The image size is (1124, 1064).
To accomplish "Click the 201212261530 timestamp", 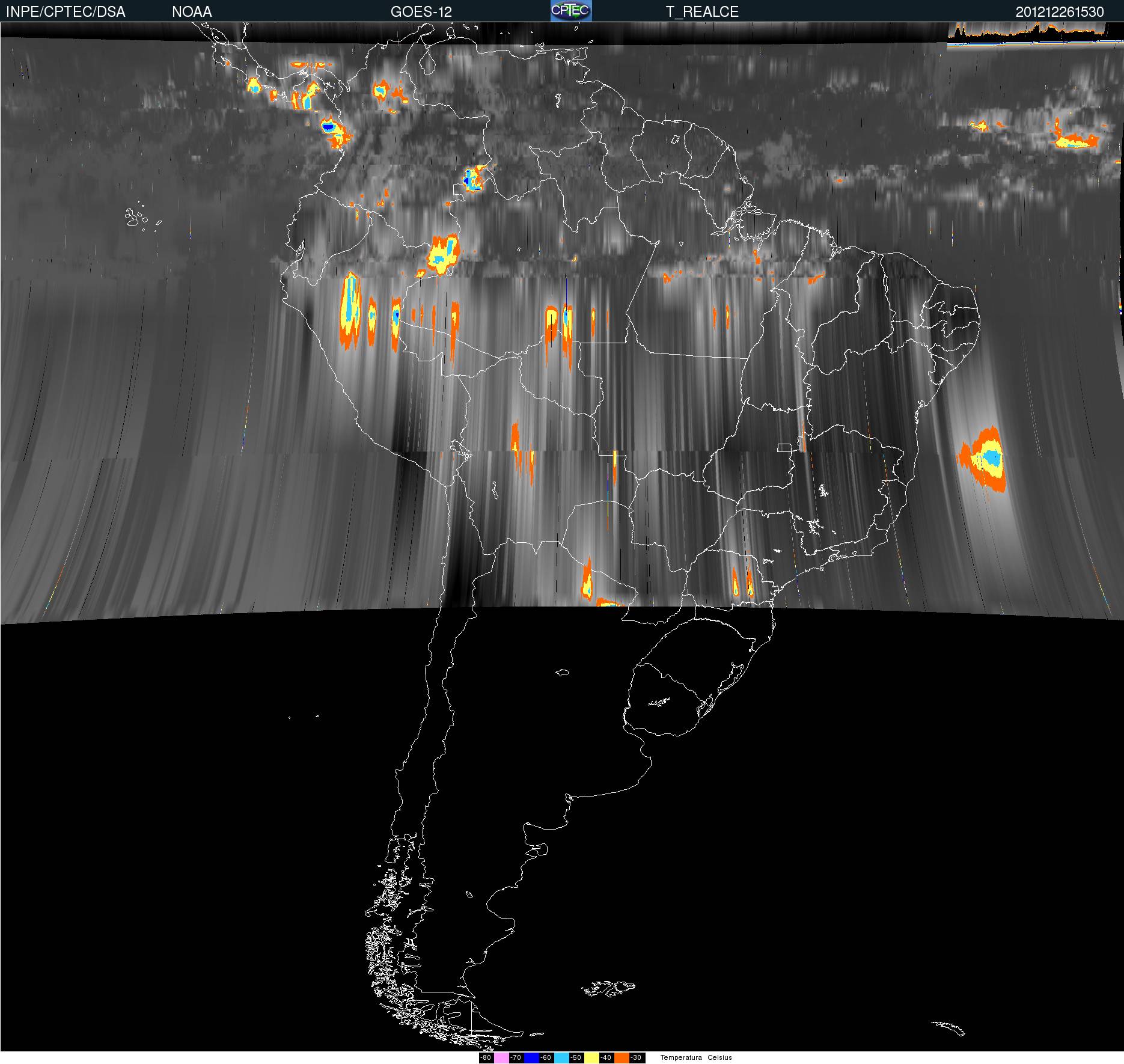I will click(1060, 11).
